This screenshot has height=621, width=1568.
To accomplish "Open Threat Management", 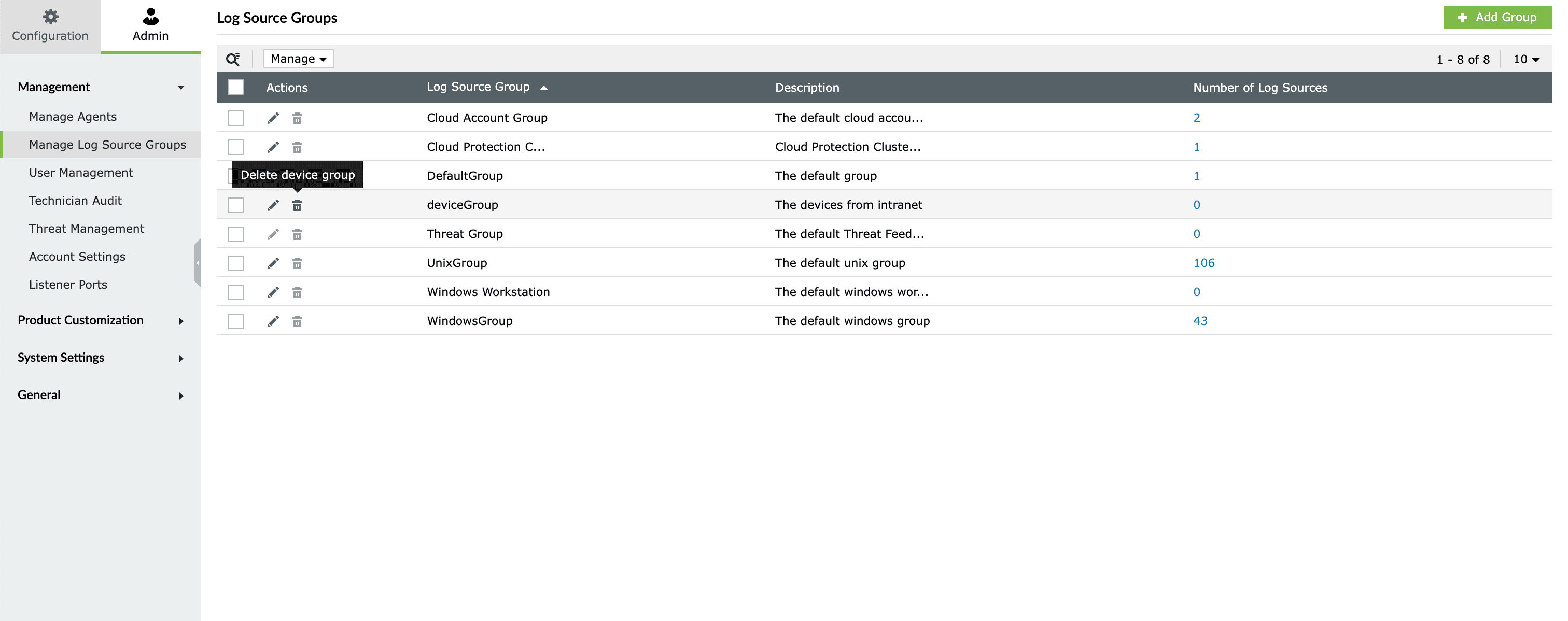I will (87, 229).
